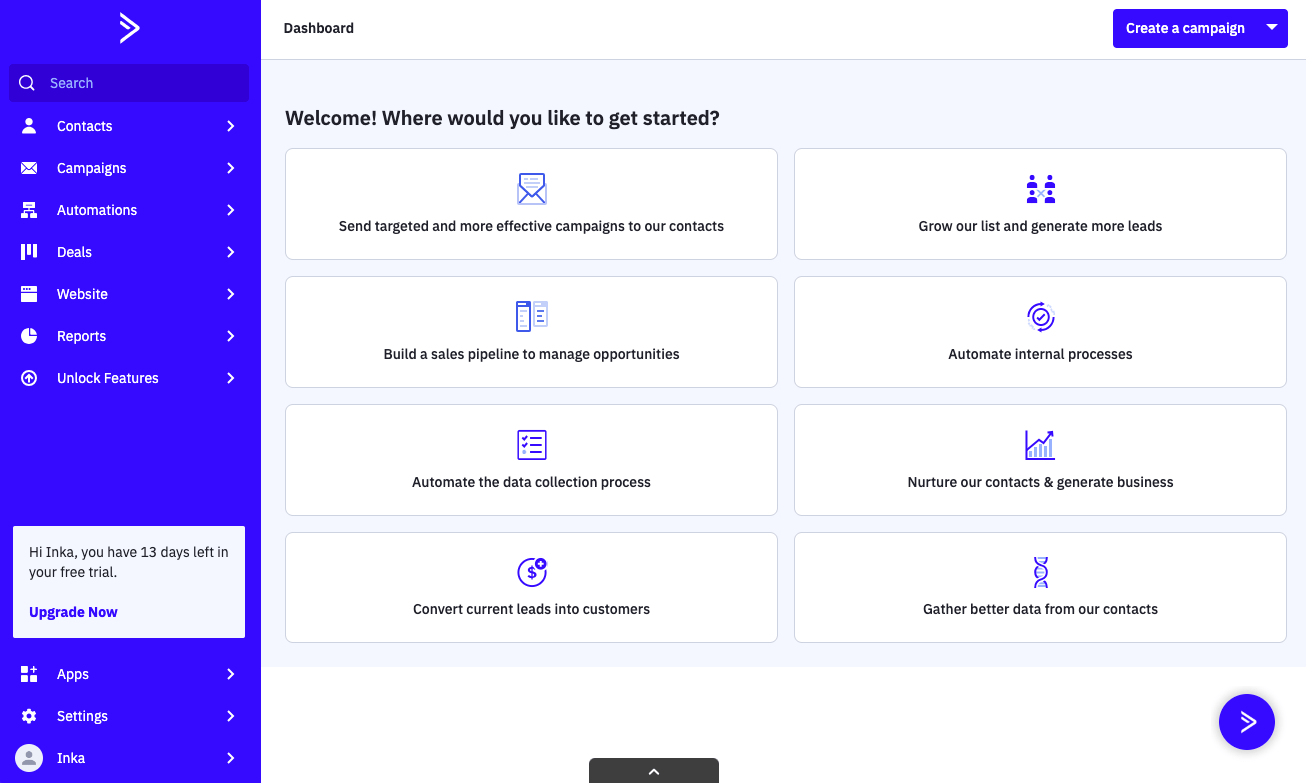Open the Contacts menu item
Viewport: 1306px width, 783px height.
pyautogui.click(x=130, y=126)
